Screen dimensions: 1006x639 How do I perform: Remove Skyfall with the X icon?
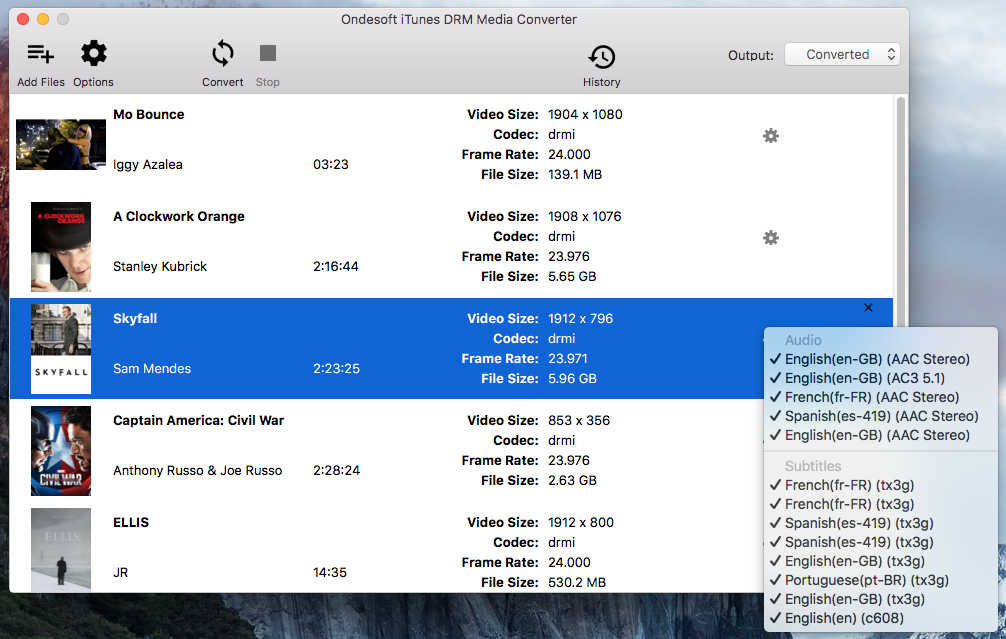(868, 308)
